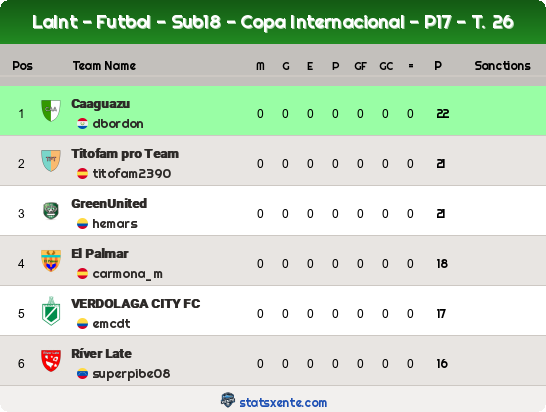Screen dimensions: 546x412
Task: Click the El Palmar team crest
Action: pos(51,261)
